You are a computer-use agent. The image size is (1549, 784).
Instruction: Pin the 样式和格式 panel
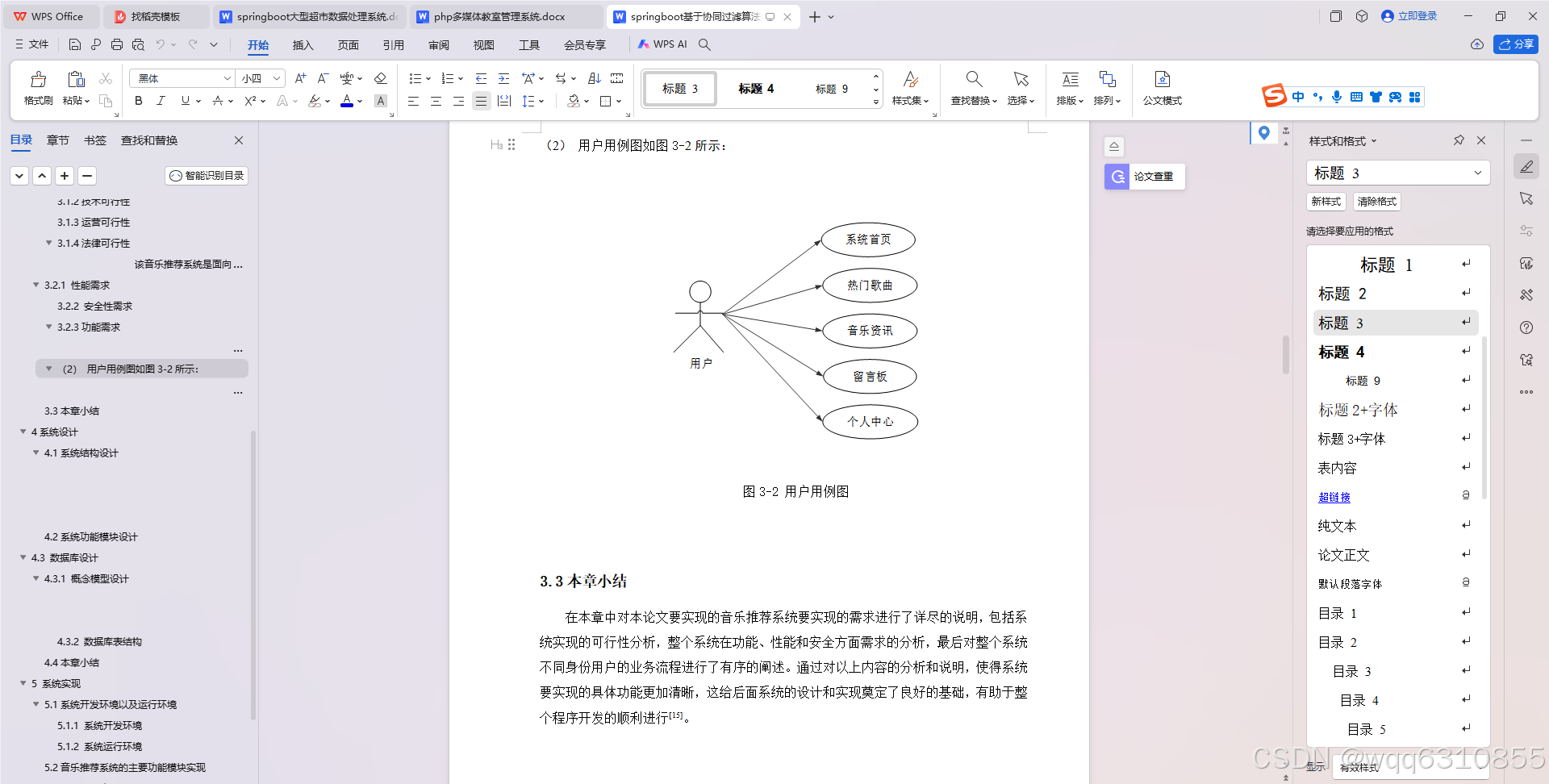tap(1458, 140)
